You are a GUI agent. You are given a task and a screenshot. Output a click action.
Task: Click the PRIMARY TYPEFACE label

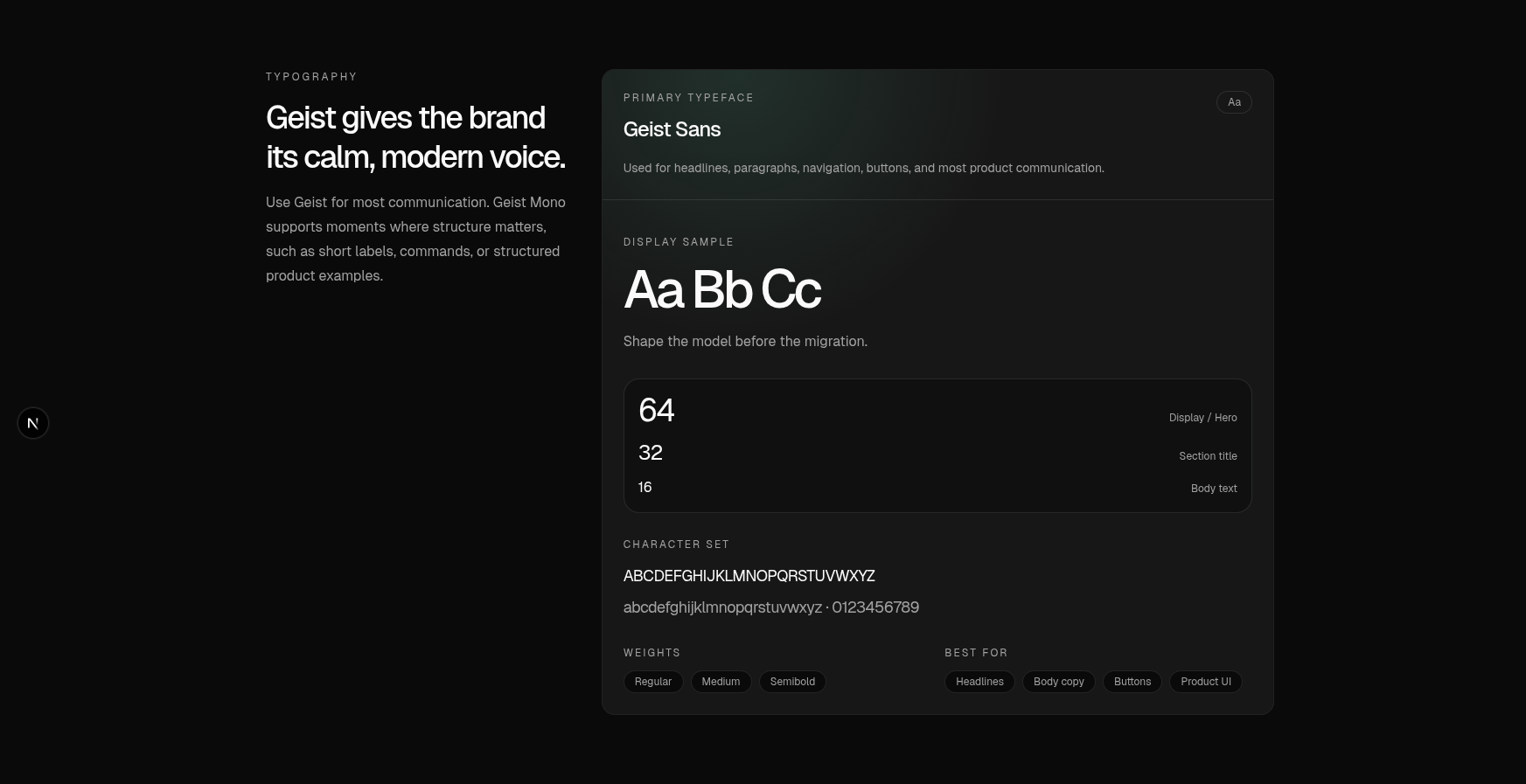(x=688, y=98)
